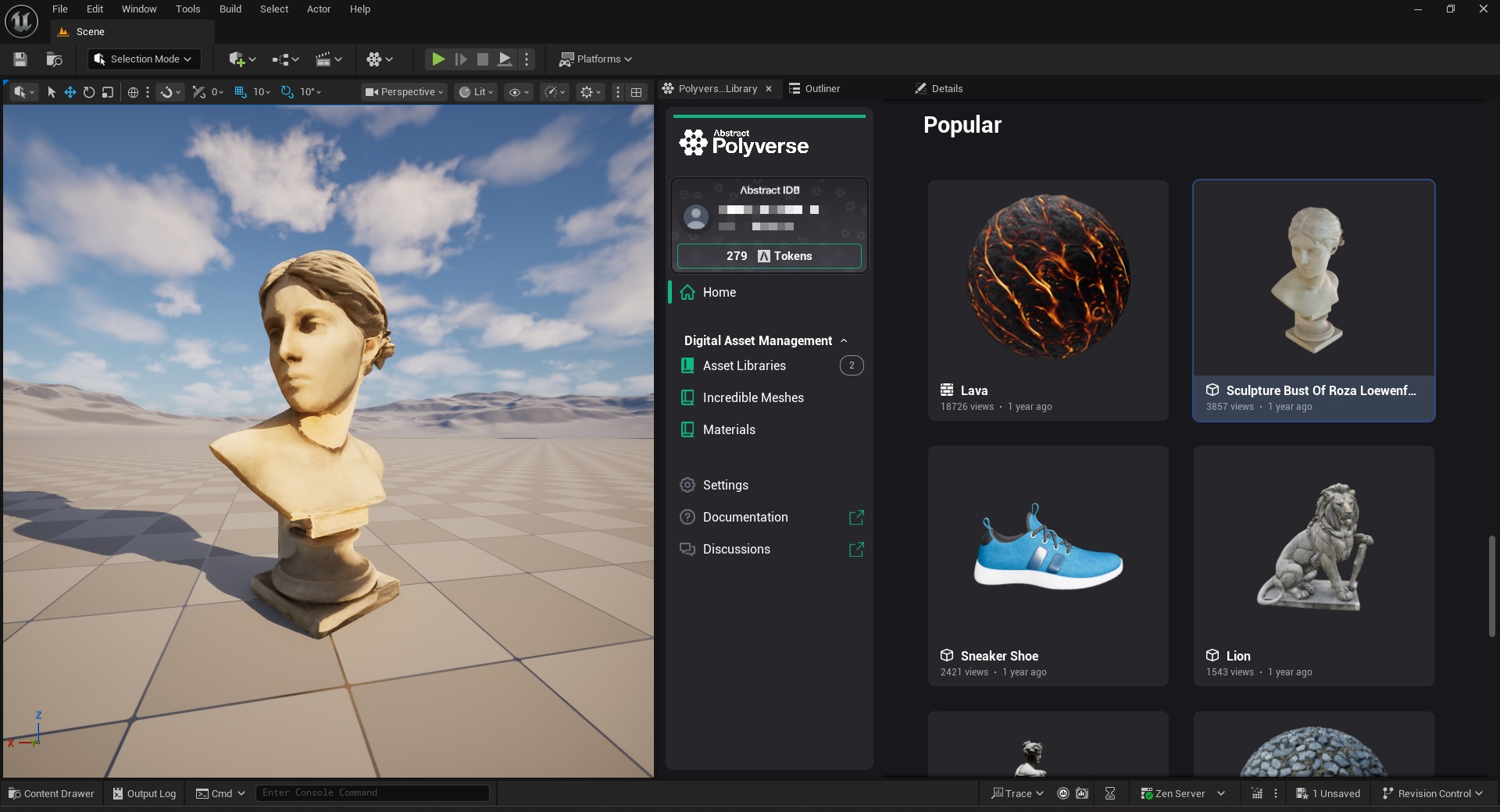Open the Cmd console type dropdown
1500x812 pixels.
click(220, 793)
